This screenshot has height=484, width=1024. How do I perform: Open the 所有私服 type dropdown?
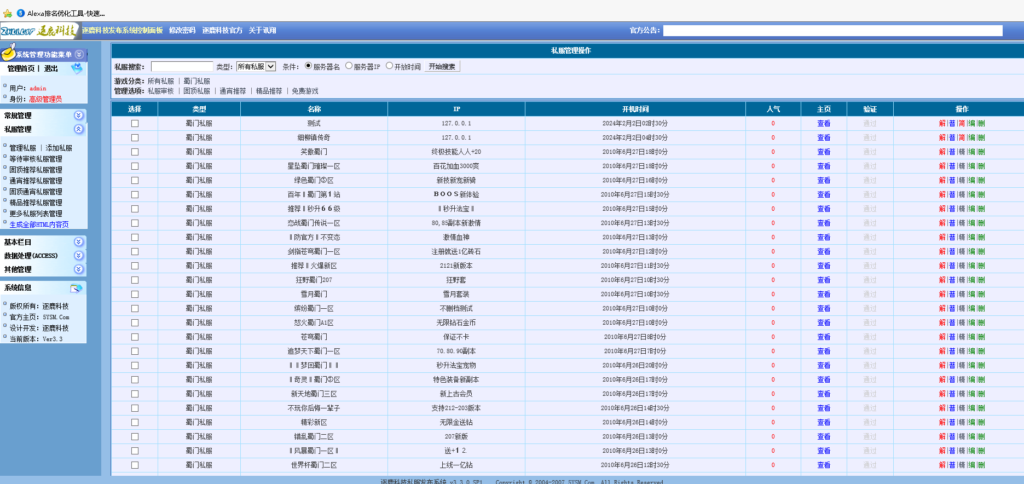(x=255, y=66)
